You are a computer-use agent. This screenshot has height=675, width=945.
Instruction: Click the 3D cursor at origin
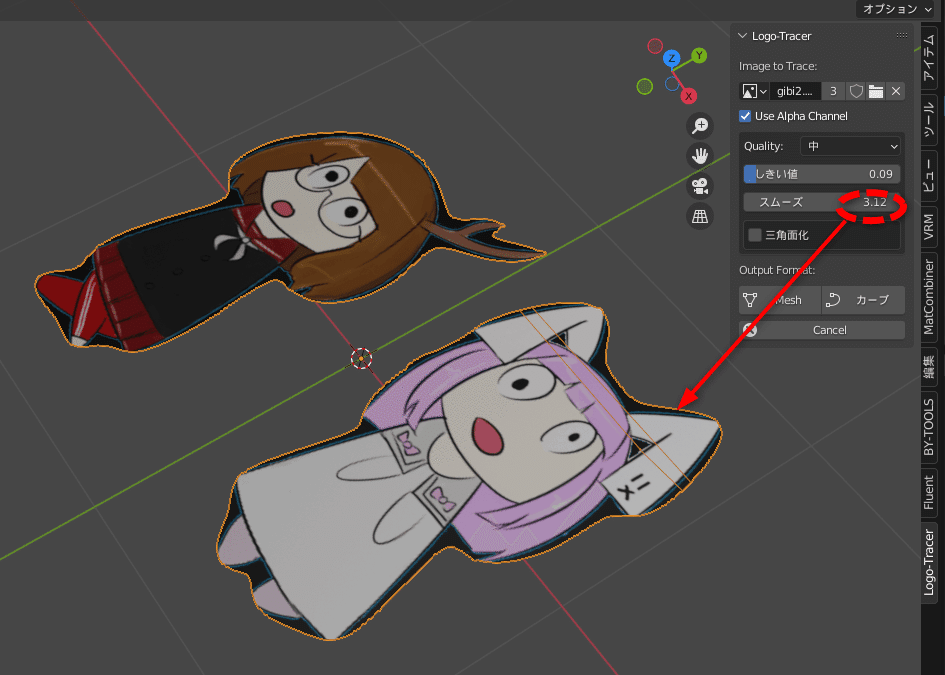tap(361, 358)
